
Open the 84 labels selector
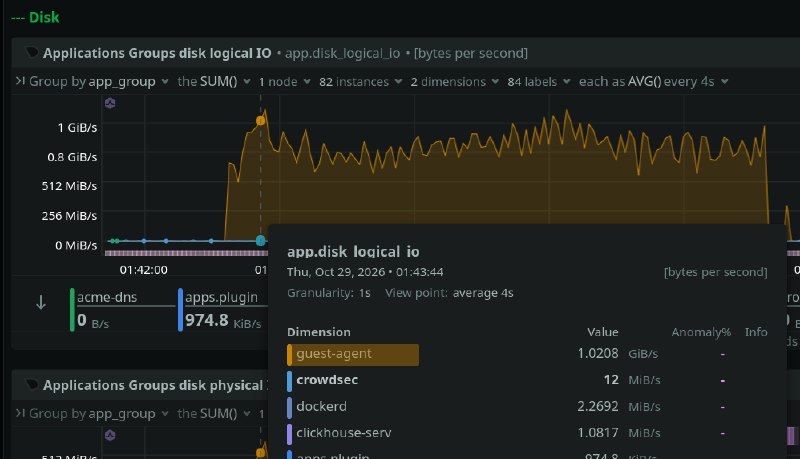tap(538, 82)
